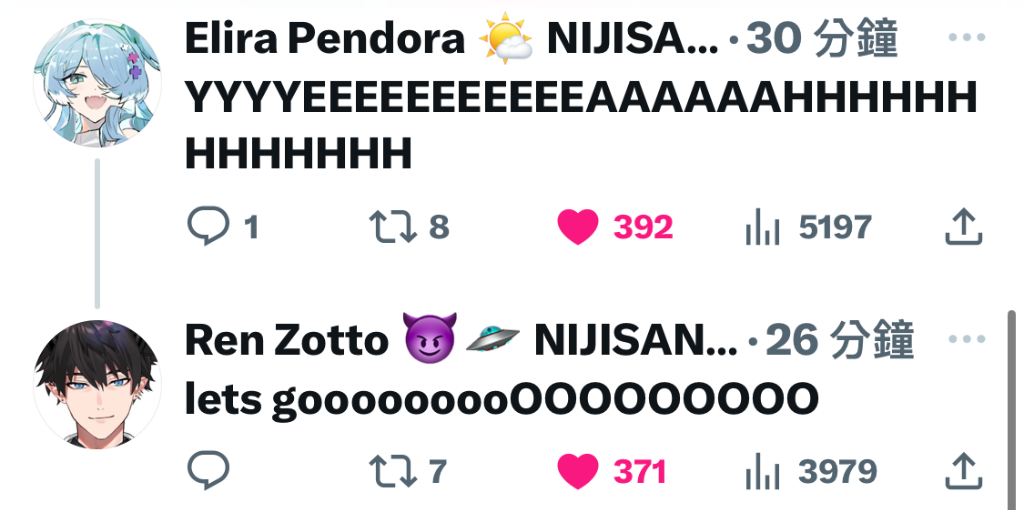View analytics of Elira's 5197 views
The height and width of the screenshot is (510, 1024).
coord(762,227)
